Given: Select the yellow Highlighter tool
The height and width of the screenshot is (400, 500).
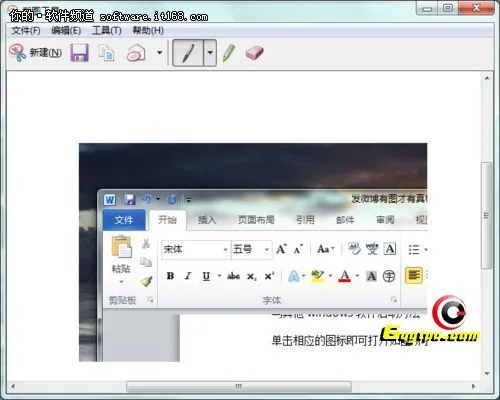Looking at the screenshot, I should click(229, 53).
